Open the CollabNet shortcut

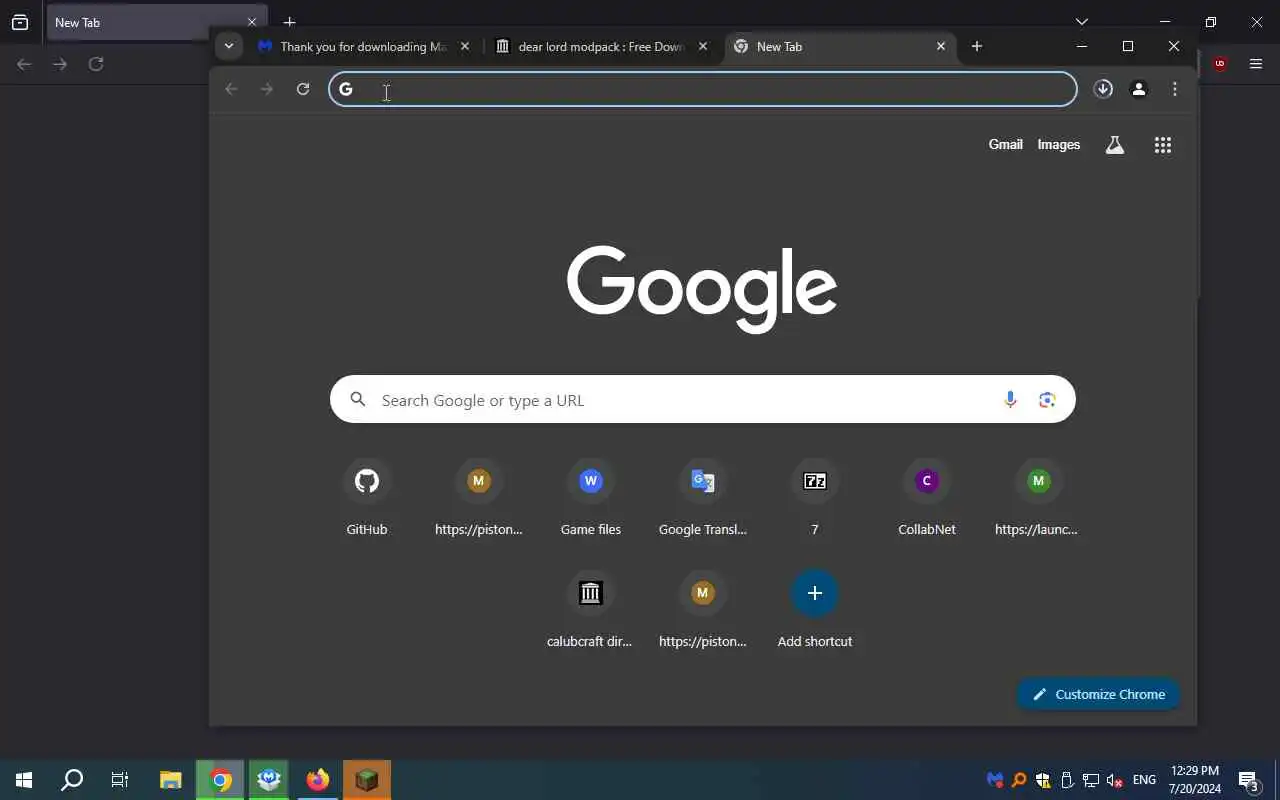927,481
